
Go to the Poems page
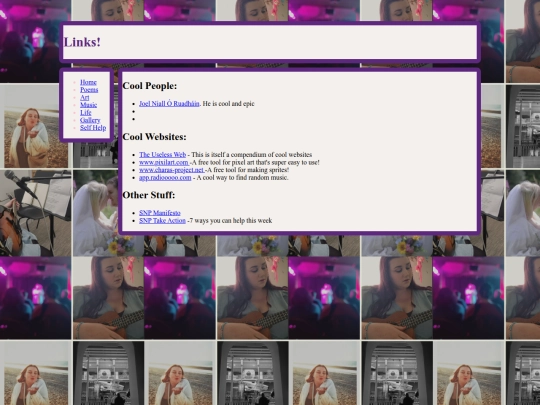coord(89,90)
